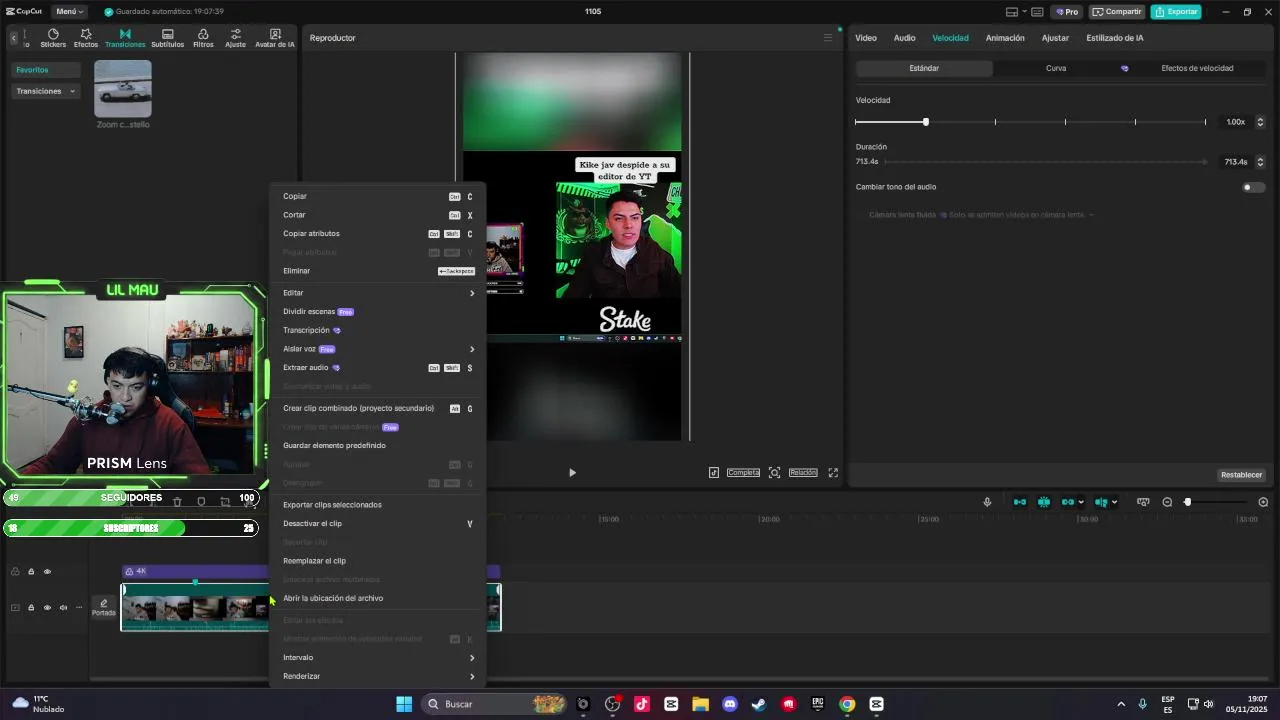Choose Copiar in the context menu
The height and width of the screenshot is (720, 1280).
coord(378,196)
